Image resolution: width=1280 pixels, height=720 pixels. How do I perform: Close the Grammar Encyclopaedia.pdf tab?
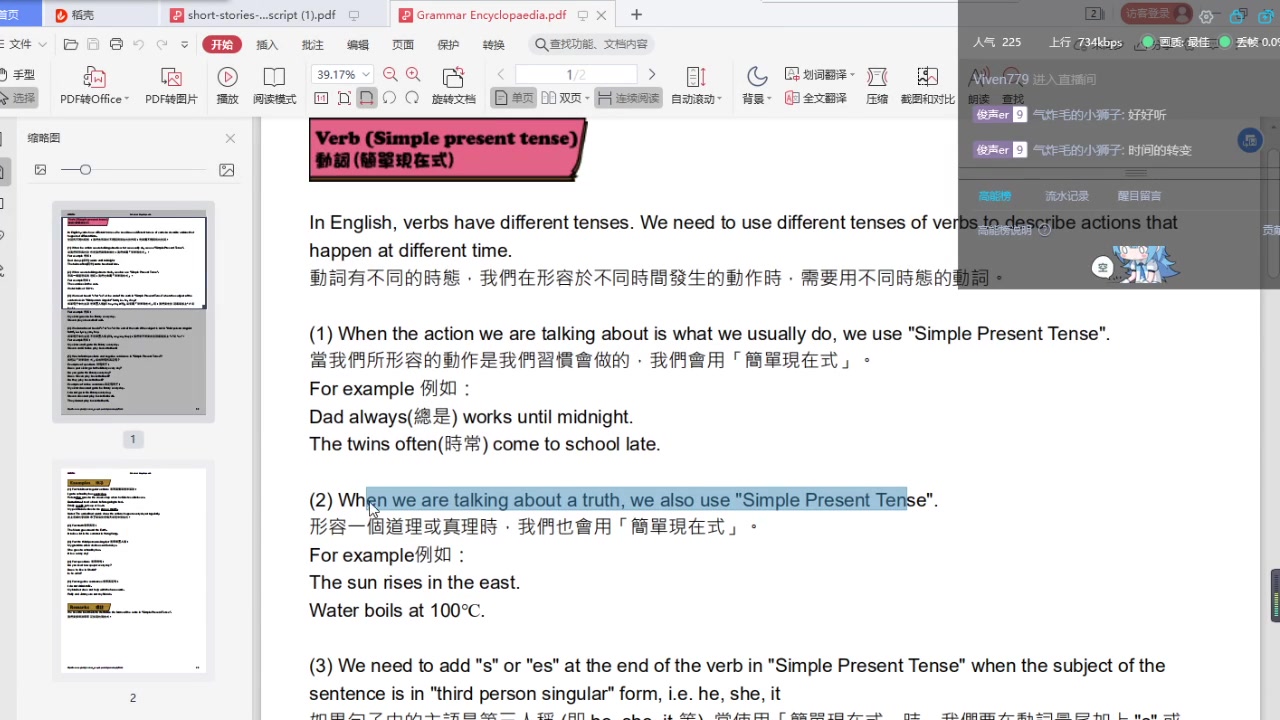pos(601,15)
